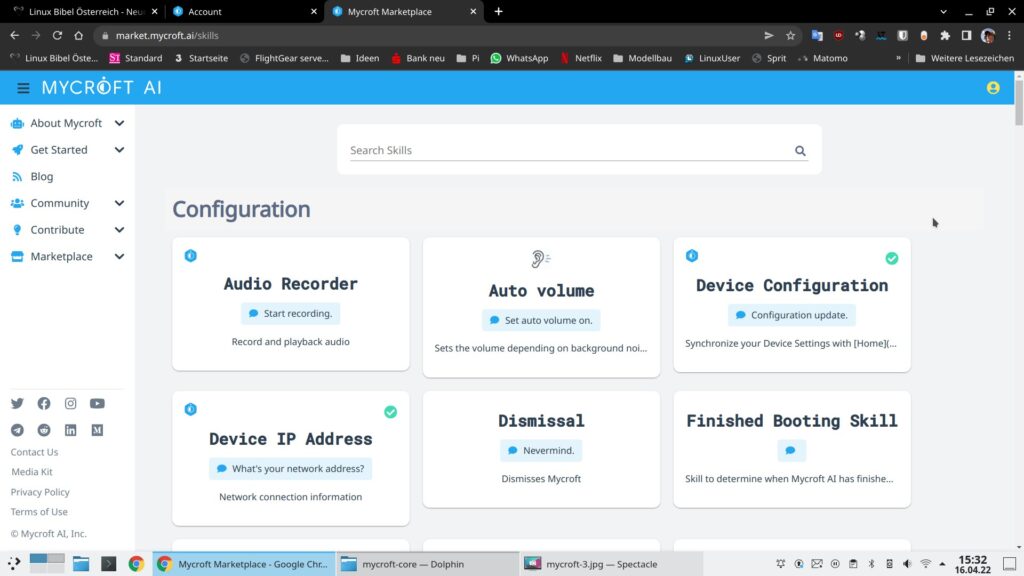Click the Chrome address bar URL
The height and width of the screenshot is (576, 1024).
[167, 35]
